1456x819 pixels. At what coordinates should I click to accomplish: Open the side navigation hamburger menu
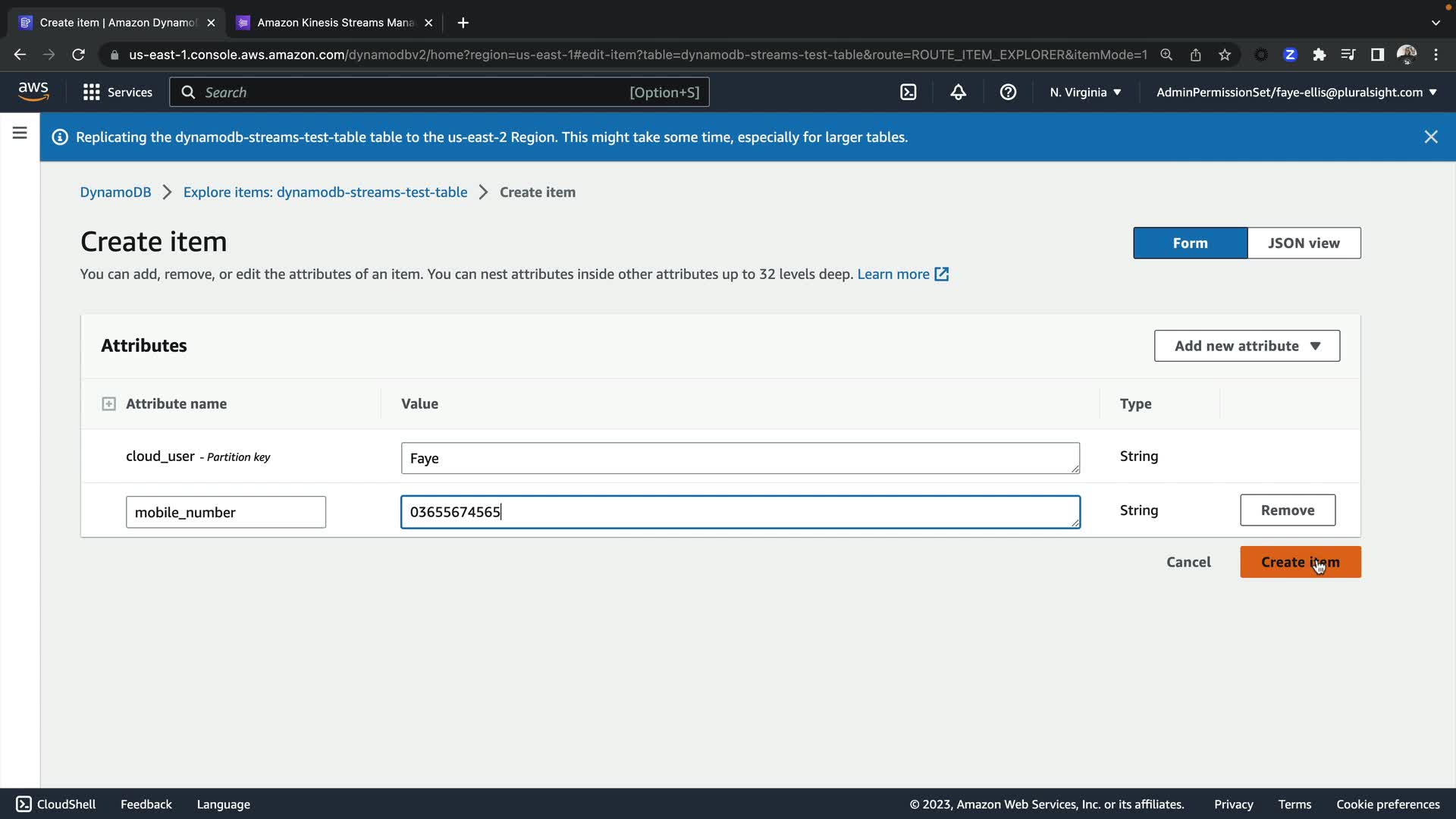coord(20,133)
